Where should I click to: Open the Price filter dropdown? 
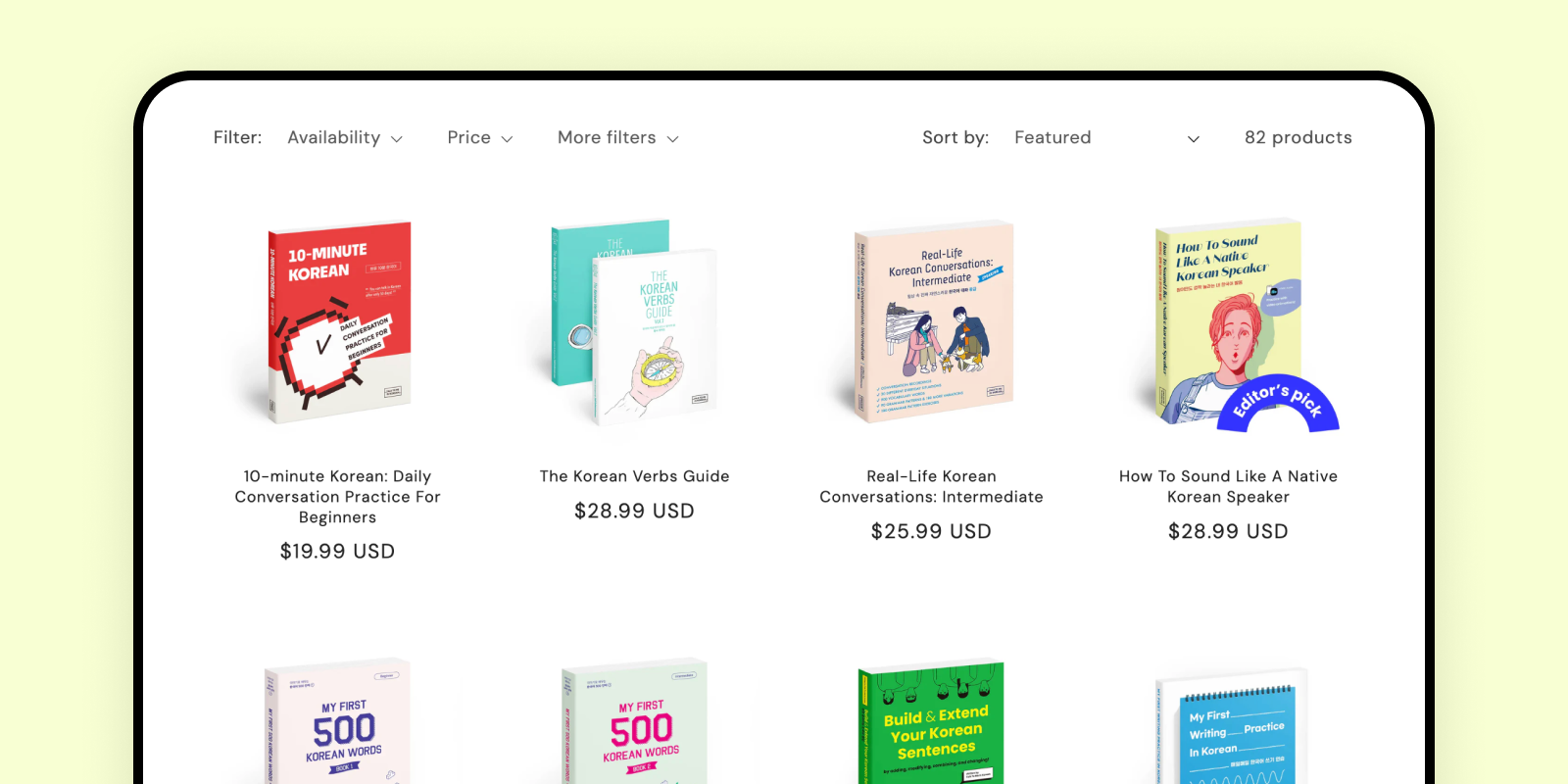480,138
